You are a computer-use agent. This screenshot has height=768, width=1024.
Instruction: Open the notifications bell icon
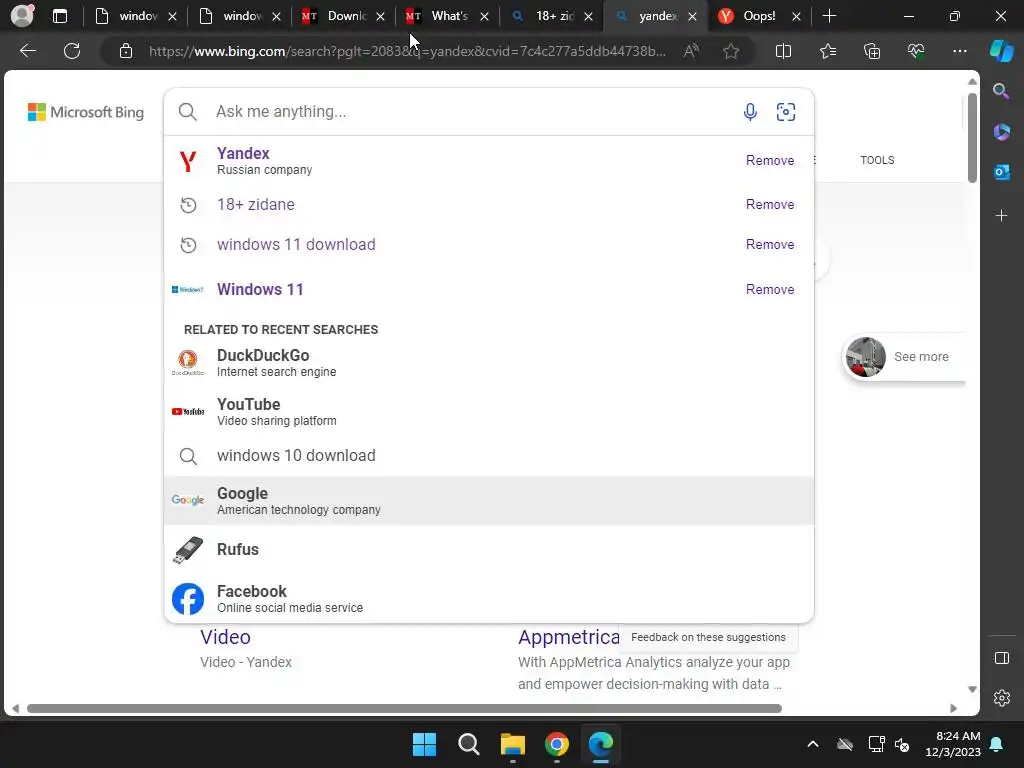(x=997, y=744)
